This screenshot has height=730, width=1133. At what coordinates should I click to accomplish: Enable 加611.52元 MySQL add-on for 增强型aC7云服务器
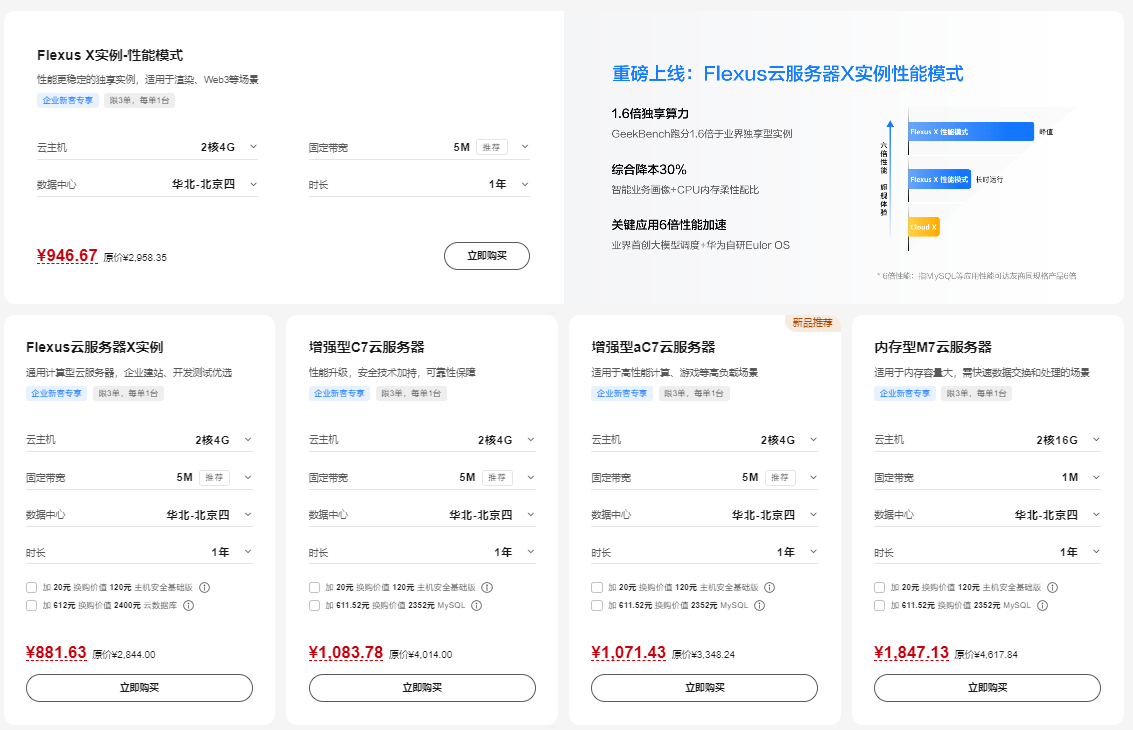pos(597,606)
